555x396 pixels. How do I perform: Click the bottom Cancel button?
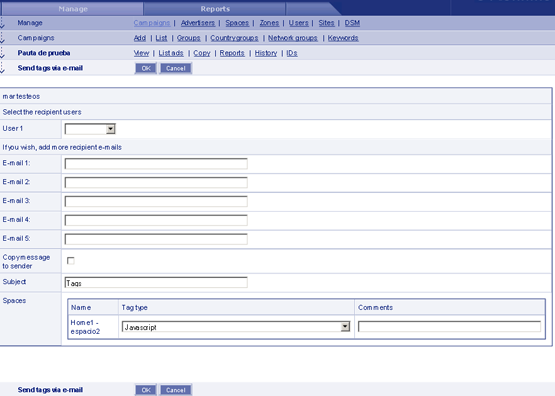(x=176, y=390)
